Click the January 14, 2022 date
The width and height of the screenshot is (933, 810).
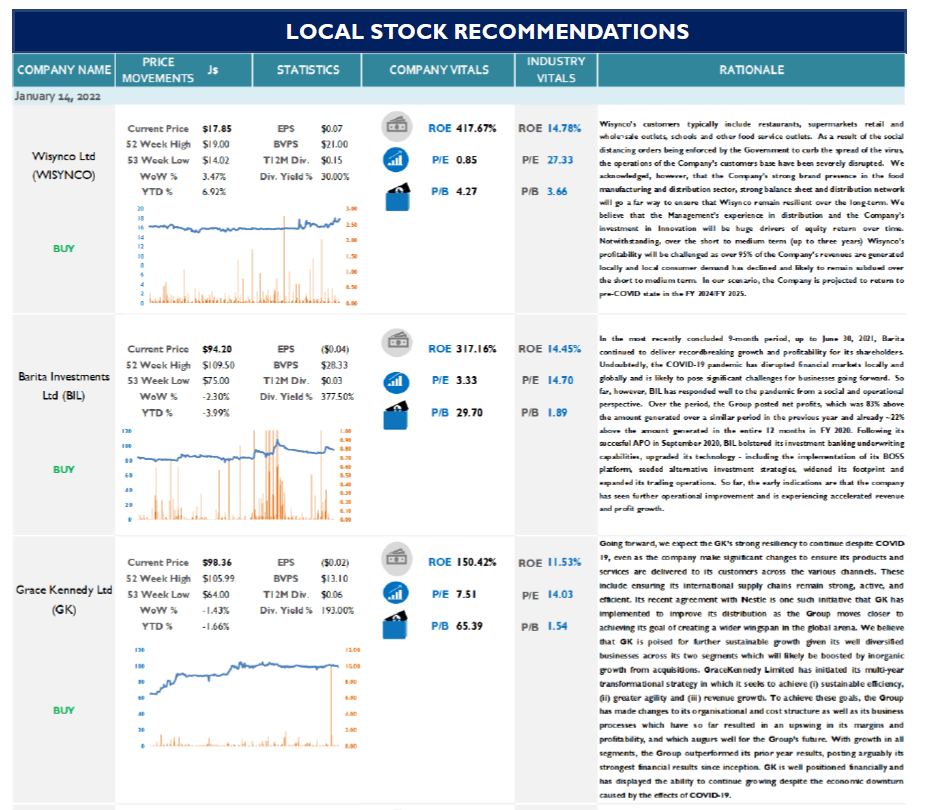pos(58,96)
